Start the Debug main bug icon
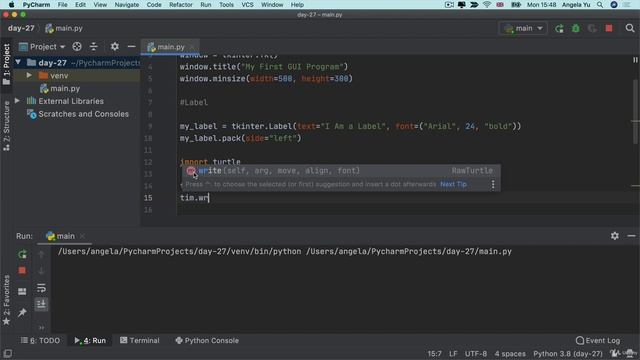640x360 pixels. tap(576, 29)
